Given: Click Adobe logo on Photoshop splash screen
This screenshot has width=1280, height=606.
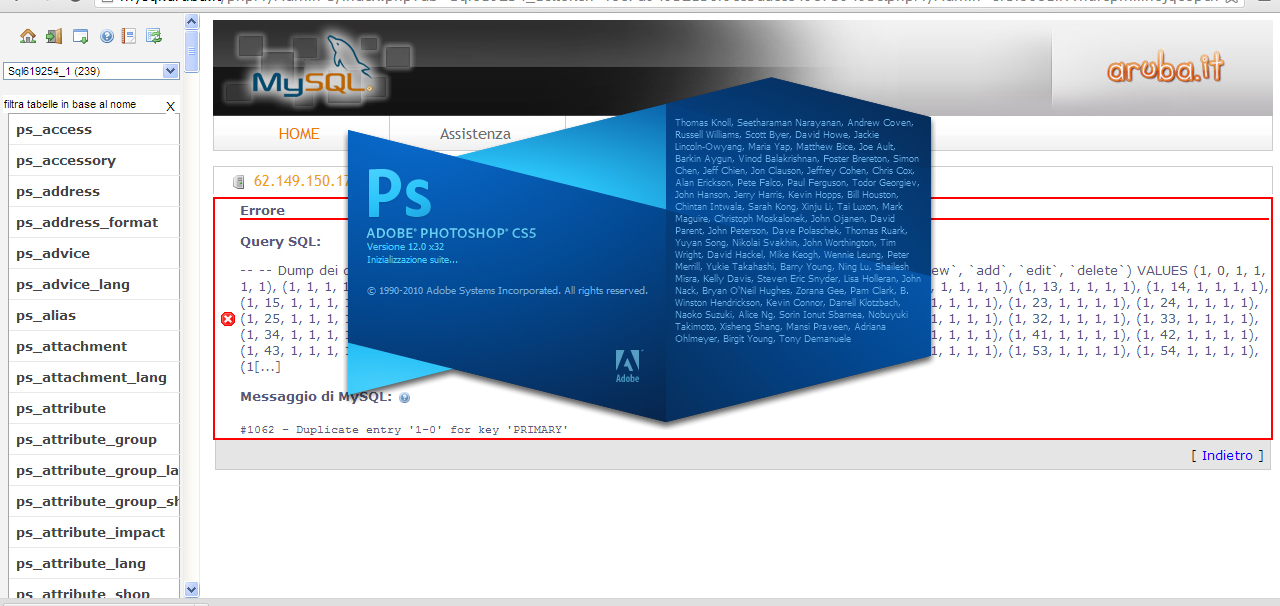Looking at the screenshot, I should coord(627,365).
